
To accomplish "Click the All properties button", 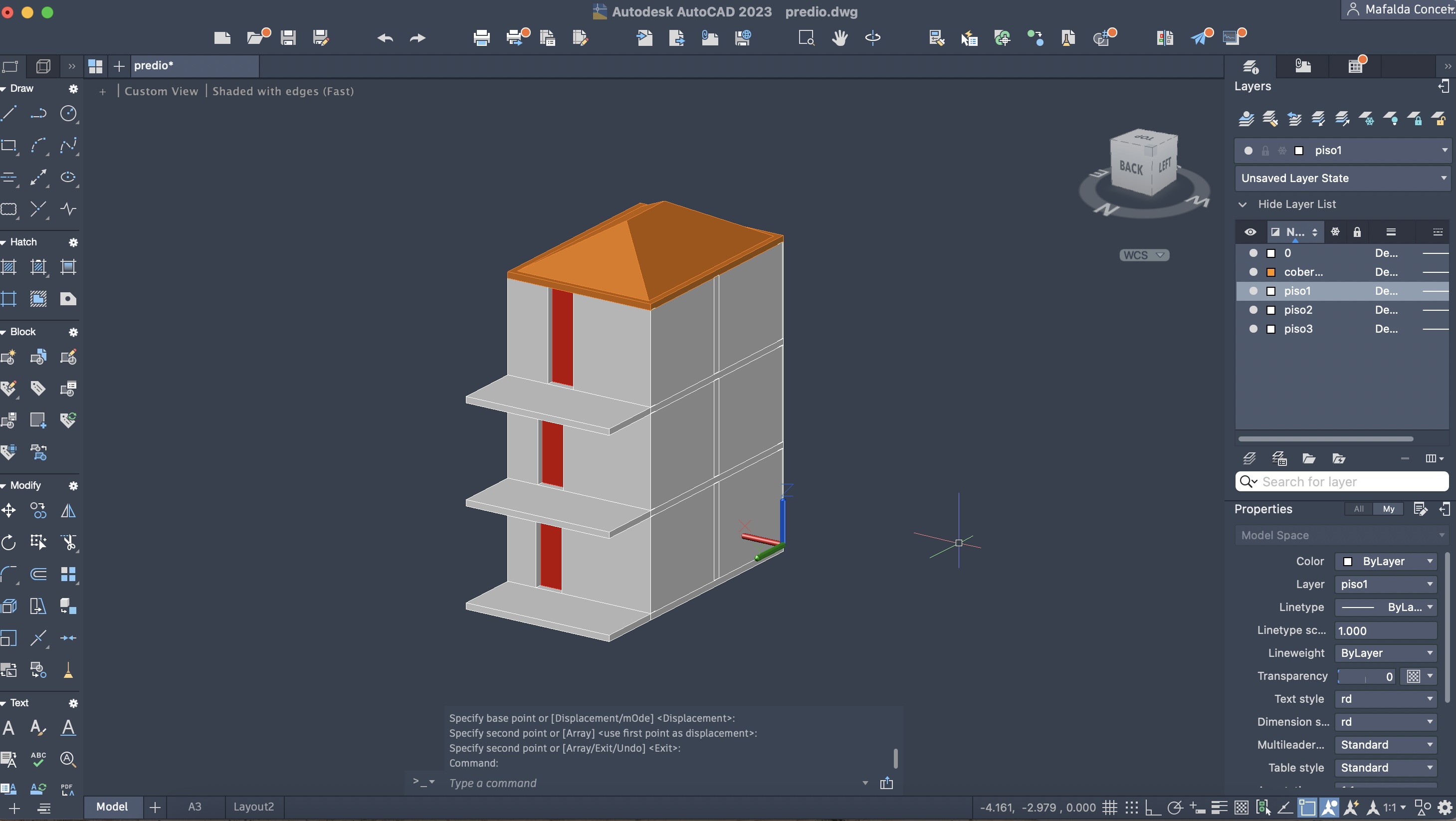I will pyautogui.click(x=1358, y=509).
